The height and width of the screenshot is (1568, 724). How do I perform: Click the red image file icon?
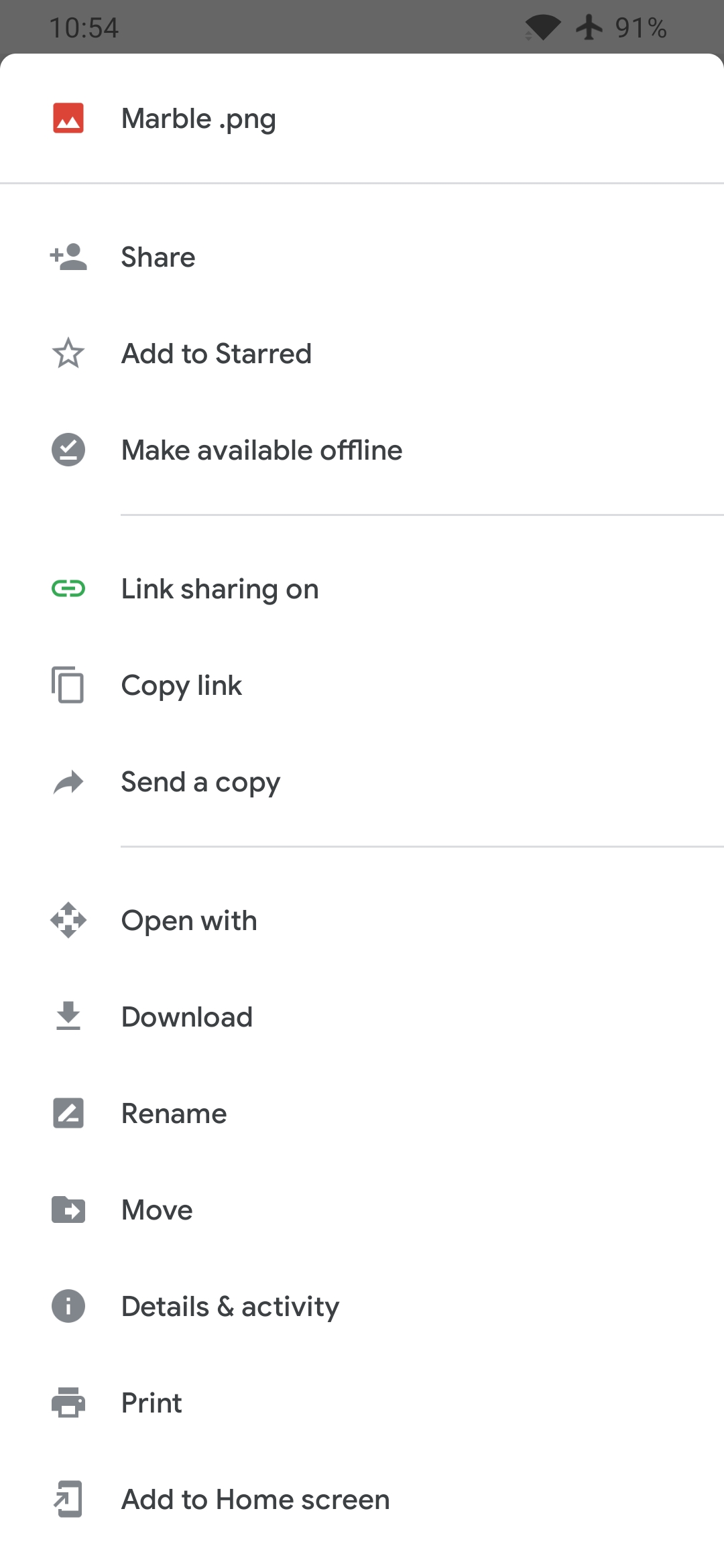pyautogui.click(x=68, y=118)
